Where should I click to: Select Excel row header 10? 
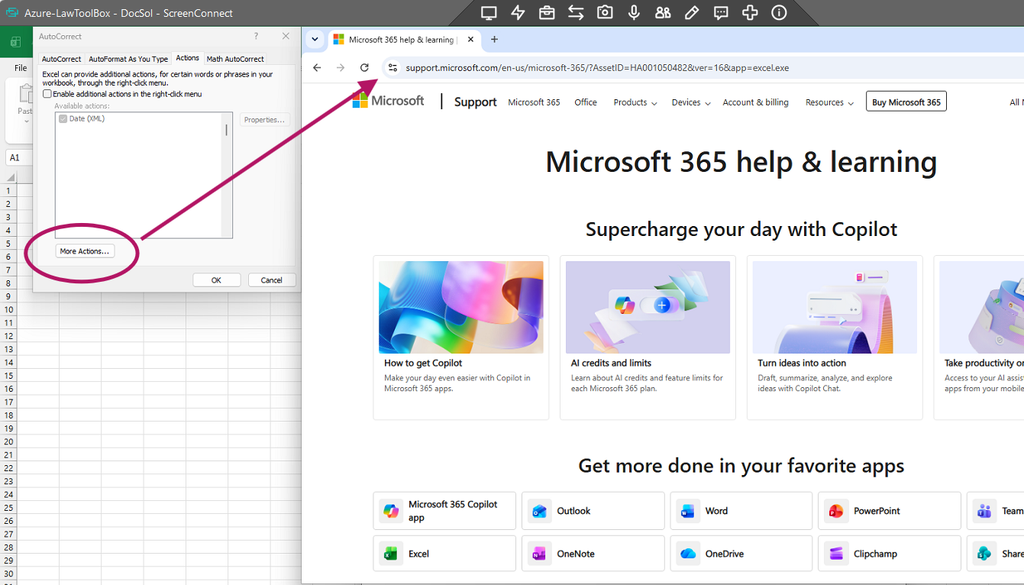coord(8,309)
